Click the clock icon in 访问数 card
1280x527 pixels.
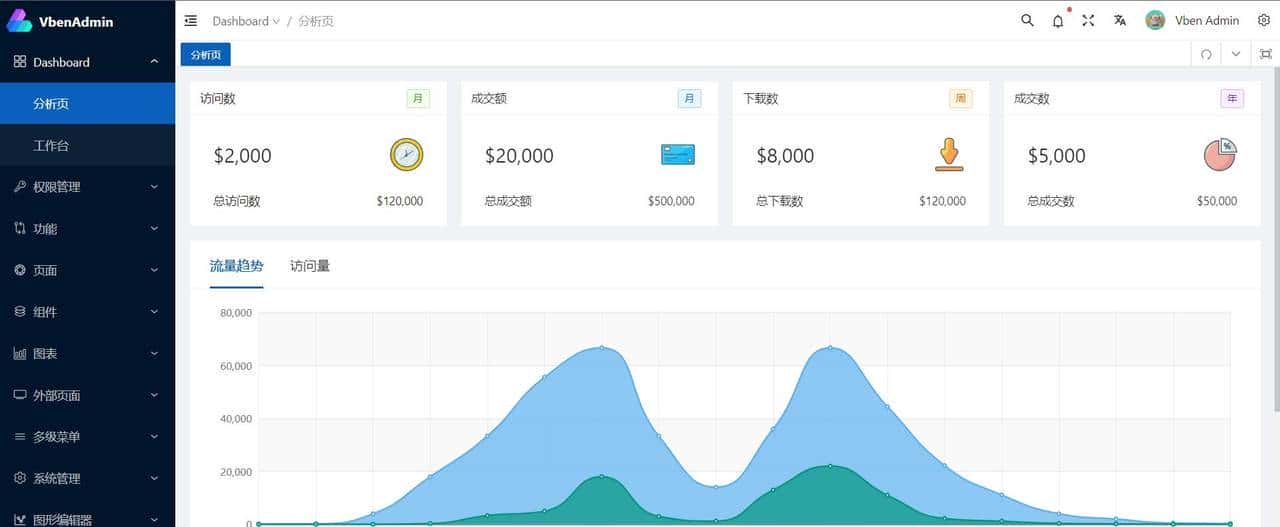pos(406,154)
